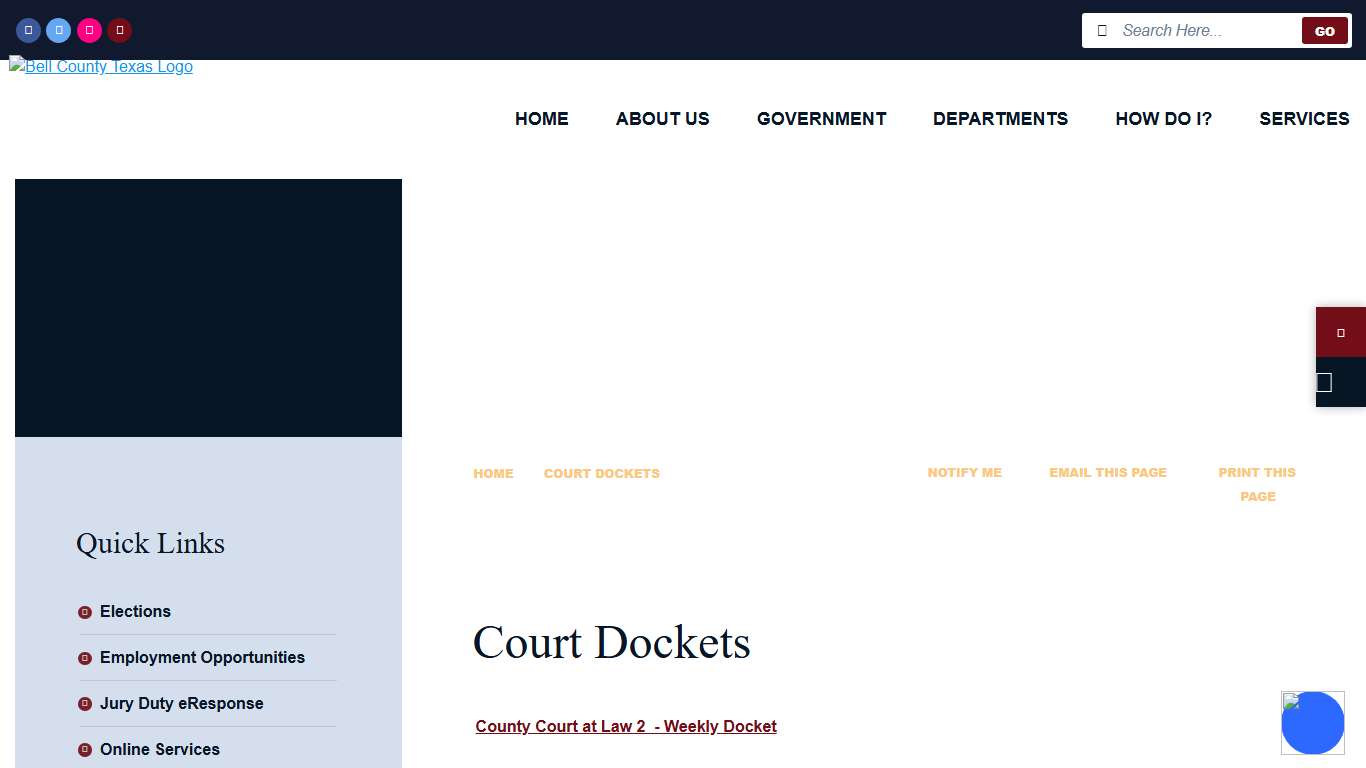Select Print This Page
This screenshot has width=1366, height=768.
coord(1256,484)
